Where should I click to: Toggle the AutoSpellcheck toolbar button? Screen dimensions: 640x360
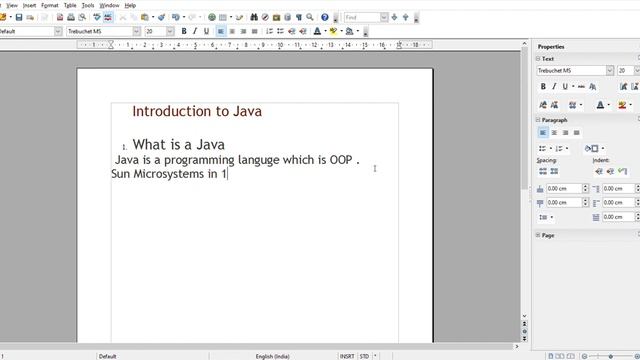[108, 17]
